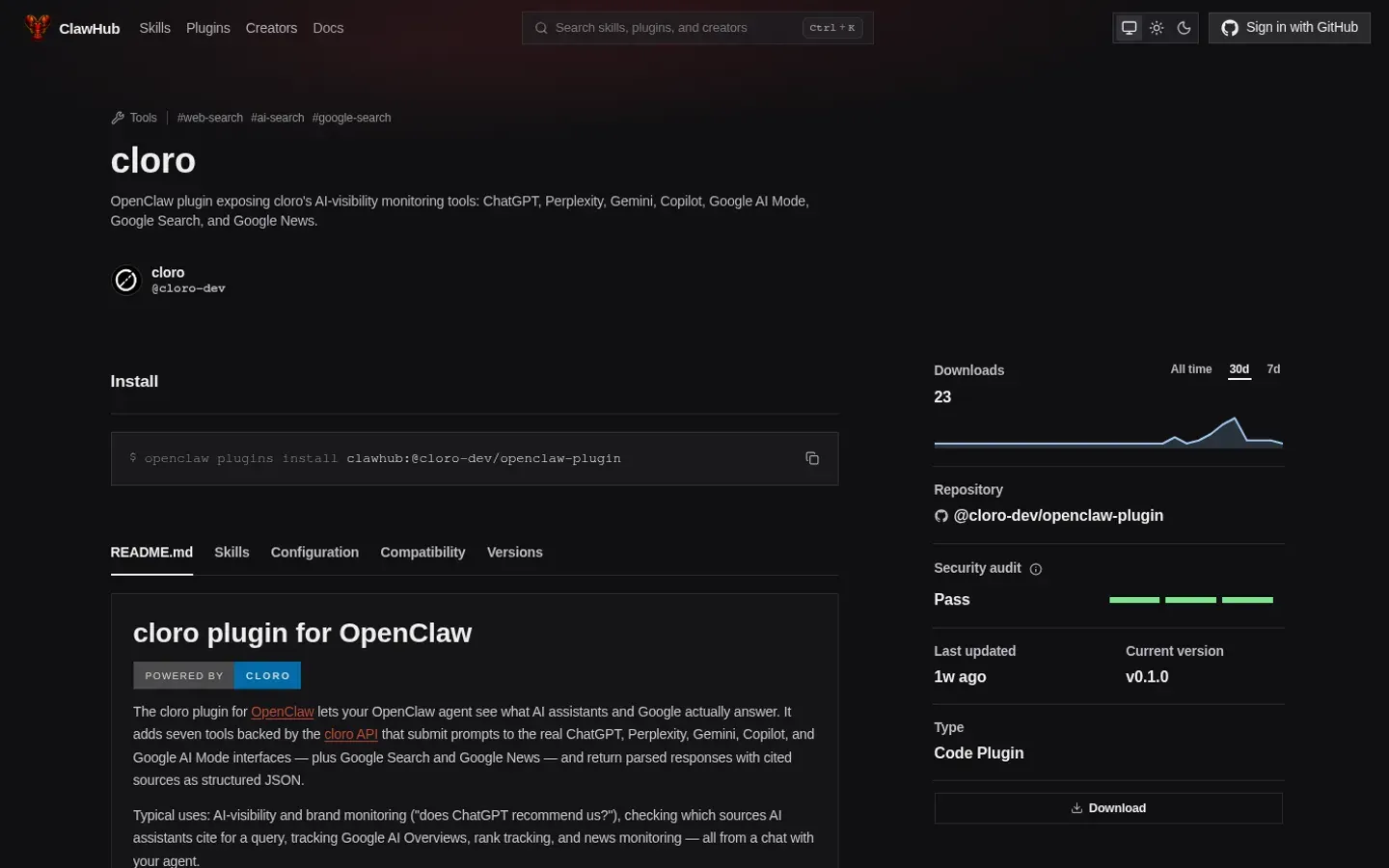The image size is (1389, 868).
Task: Open the Versions tab
Action: pos(514,552)
